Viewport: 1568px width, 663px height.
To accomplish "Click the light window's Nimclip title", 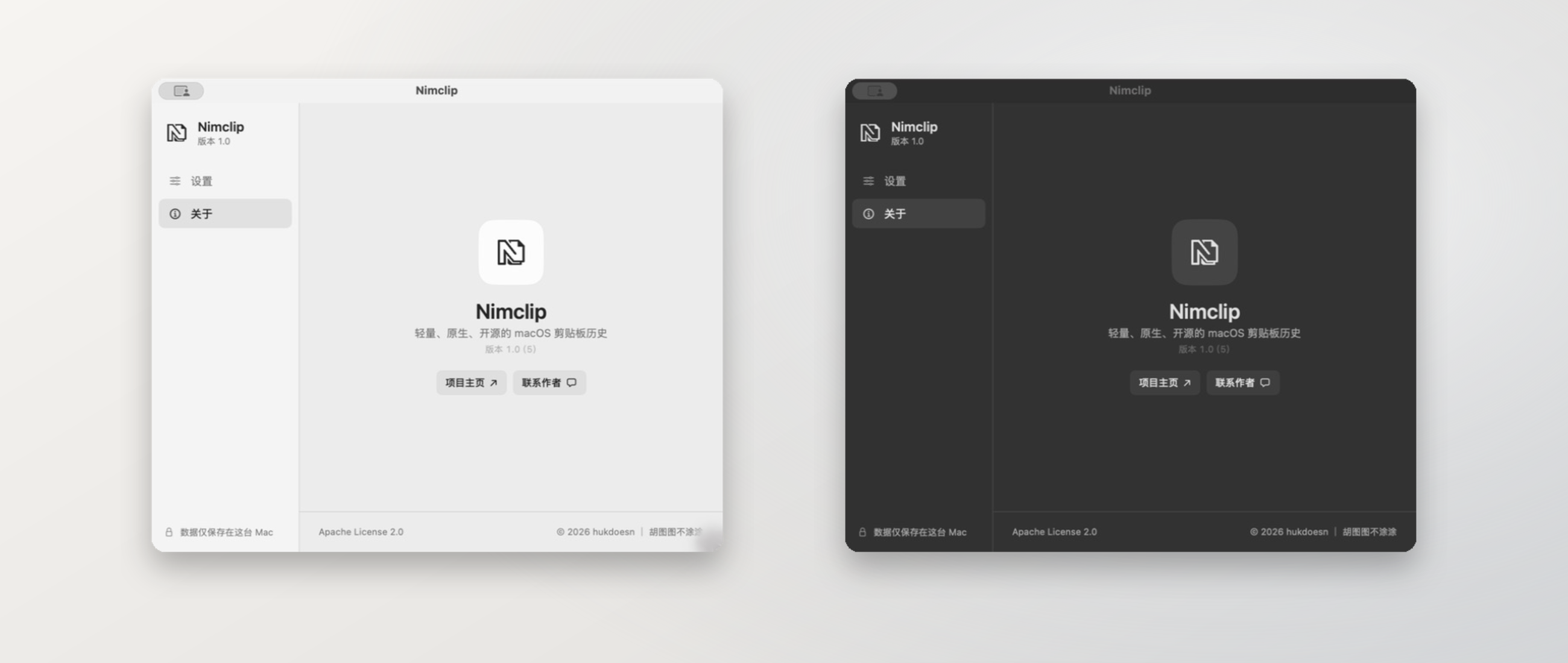I will pos(437,90).
